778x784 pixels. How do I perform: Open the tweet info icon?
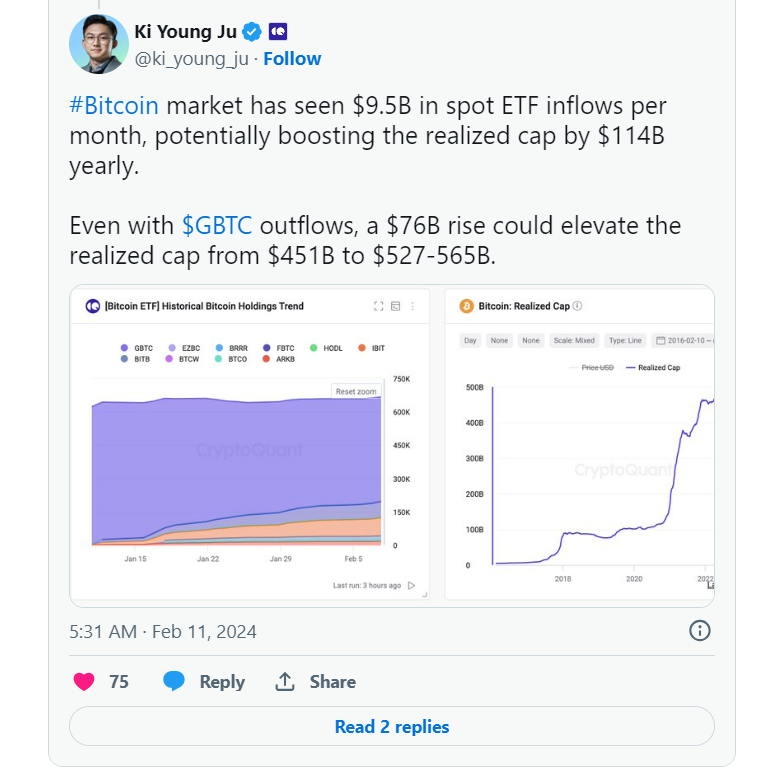click(700, 630)
